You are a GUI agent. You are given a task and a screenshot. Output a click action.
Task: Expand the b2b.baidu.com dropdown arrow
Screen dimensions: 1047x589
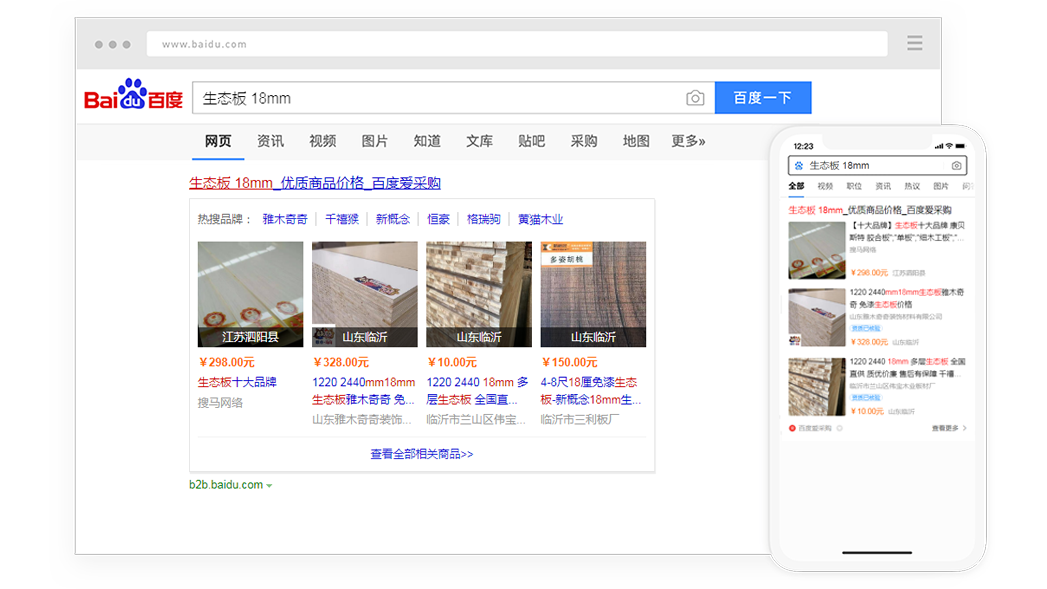coord(269,486)
